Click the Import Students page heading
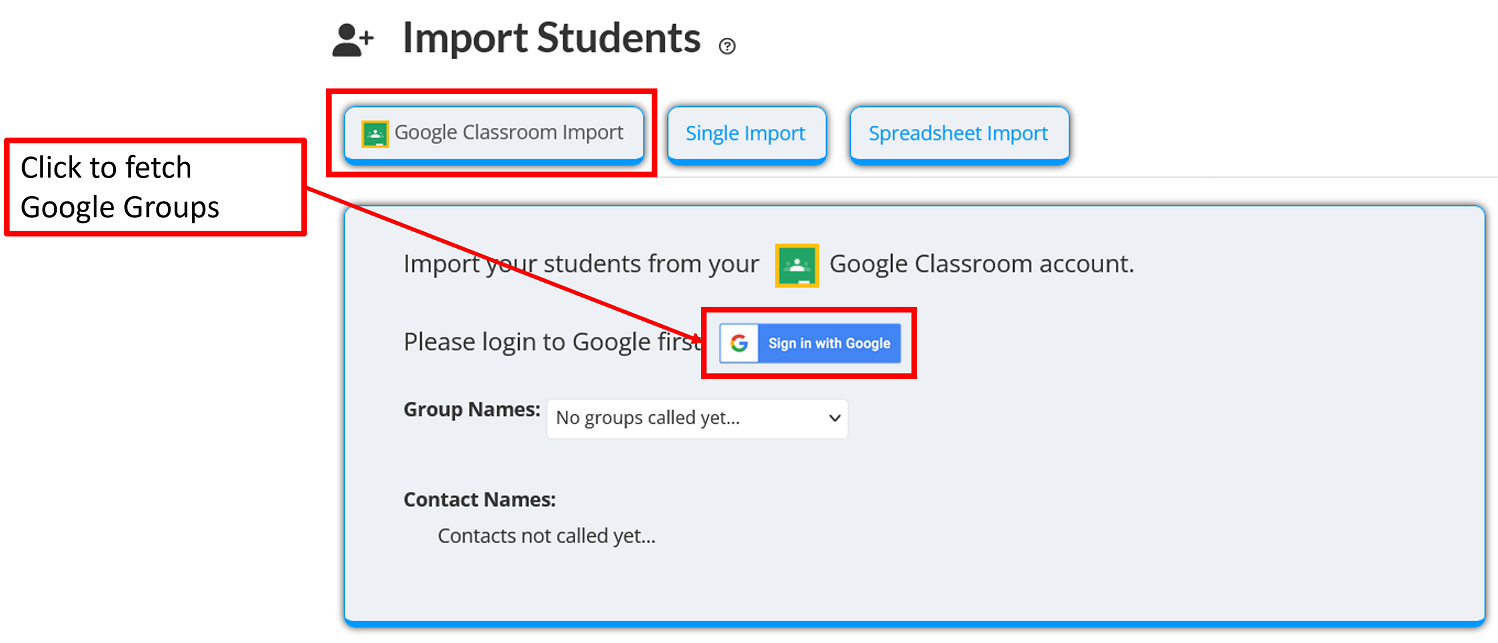1498x643 pixels. (551, 38)
